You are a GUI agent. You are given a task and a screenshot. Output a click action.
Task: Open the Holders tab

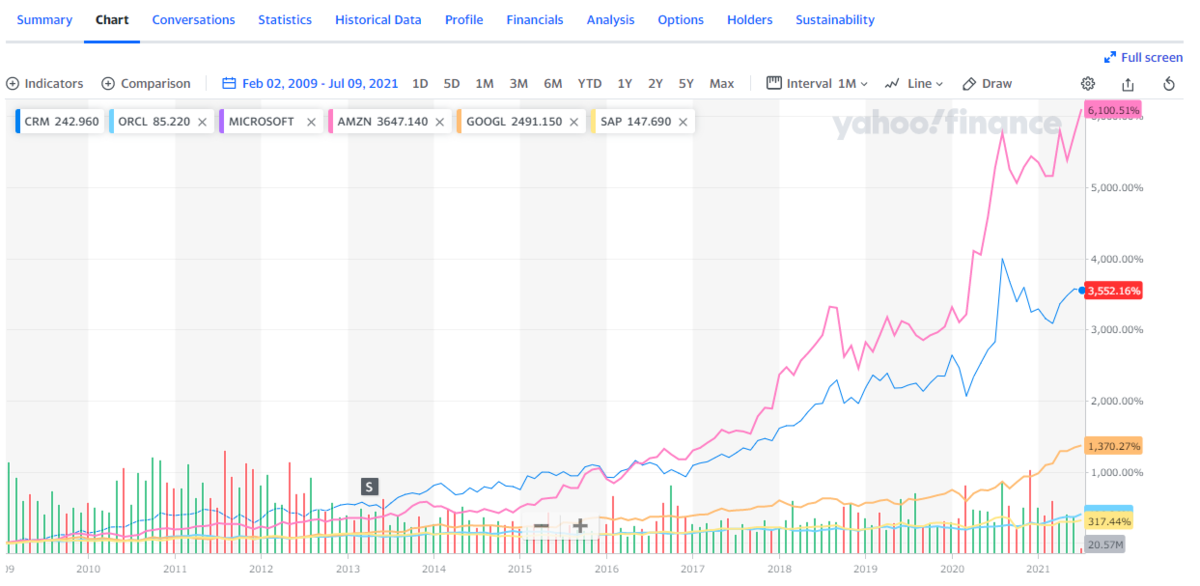pyautogui.click(x=750, y=20)
